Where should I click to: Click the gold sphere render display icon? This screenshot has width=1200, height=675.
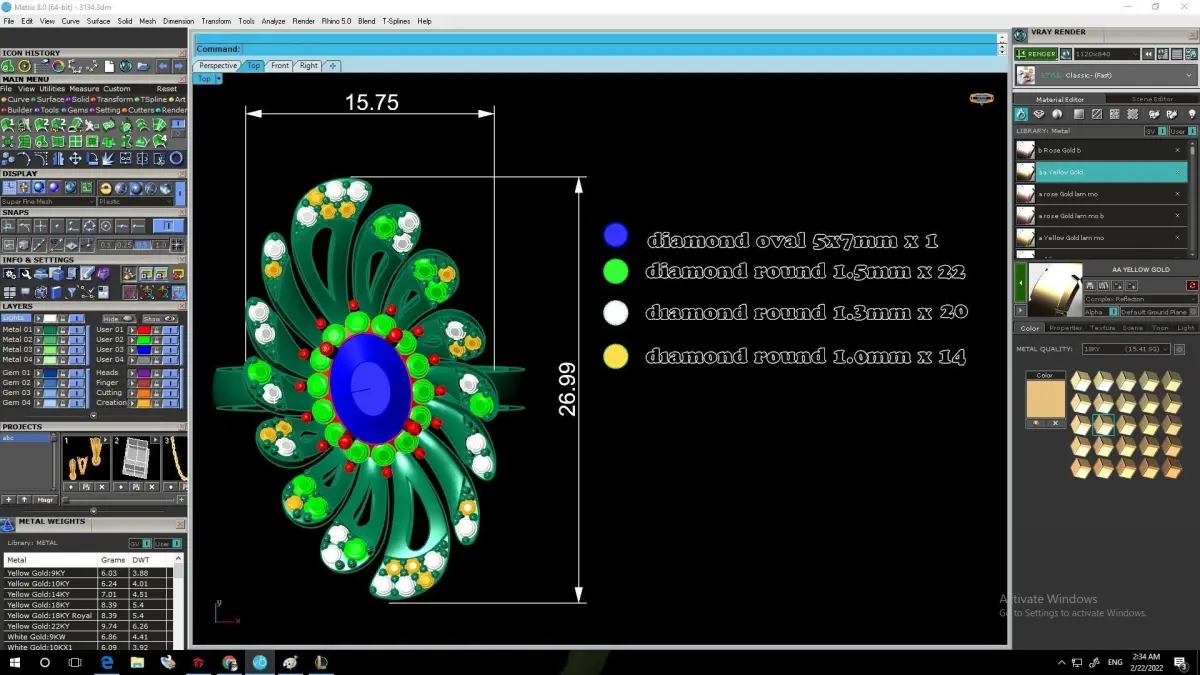106,188
